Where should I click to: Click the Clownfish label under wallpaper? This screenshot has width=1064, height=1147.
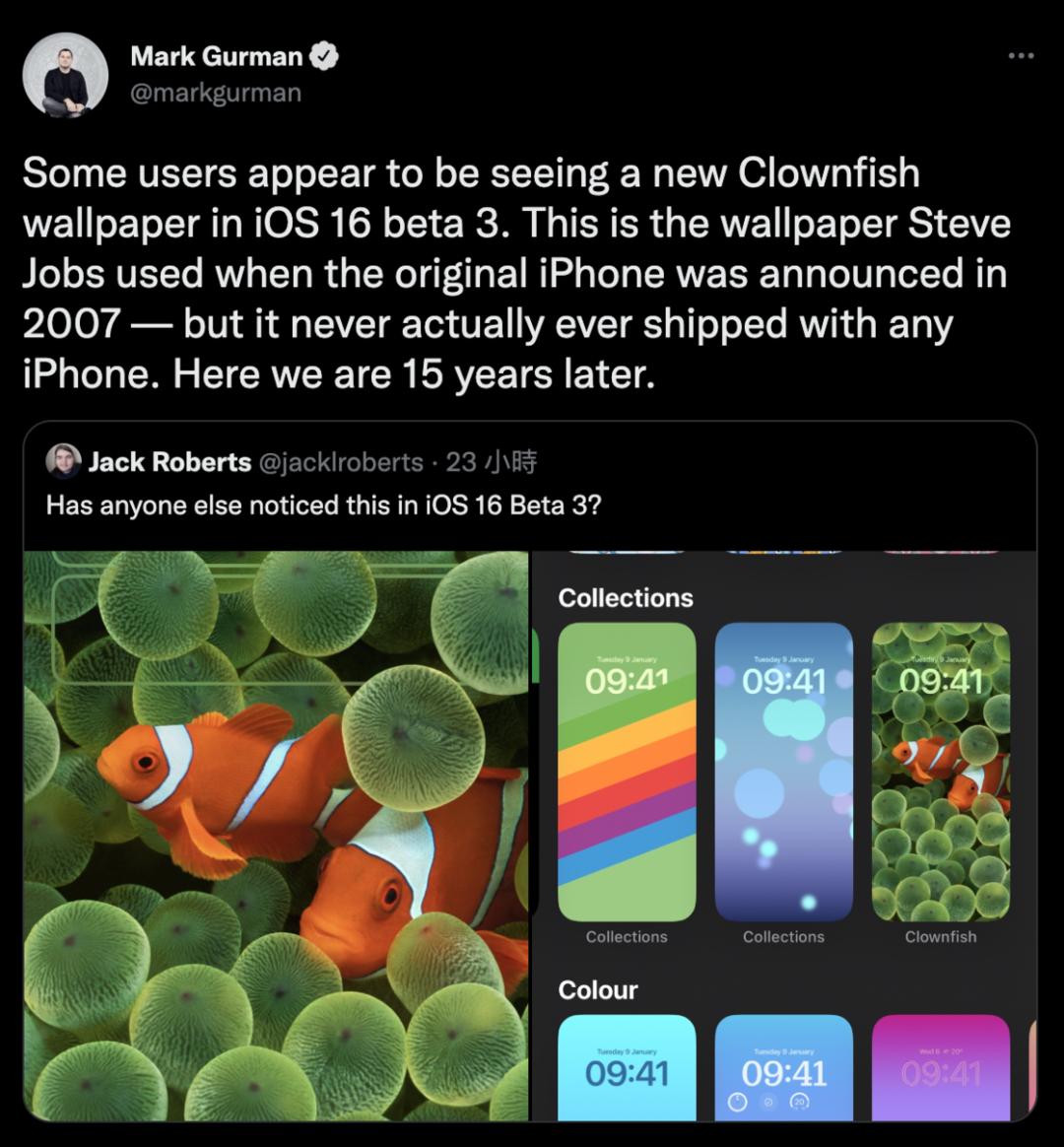pos(941,936)
